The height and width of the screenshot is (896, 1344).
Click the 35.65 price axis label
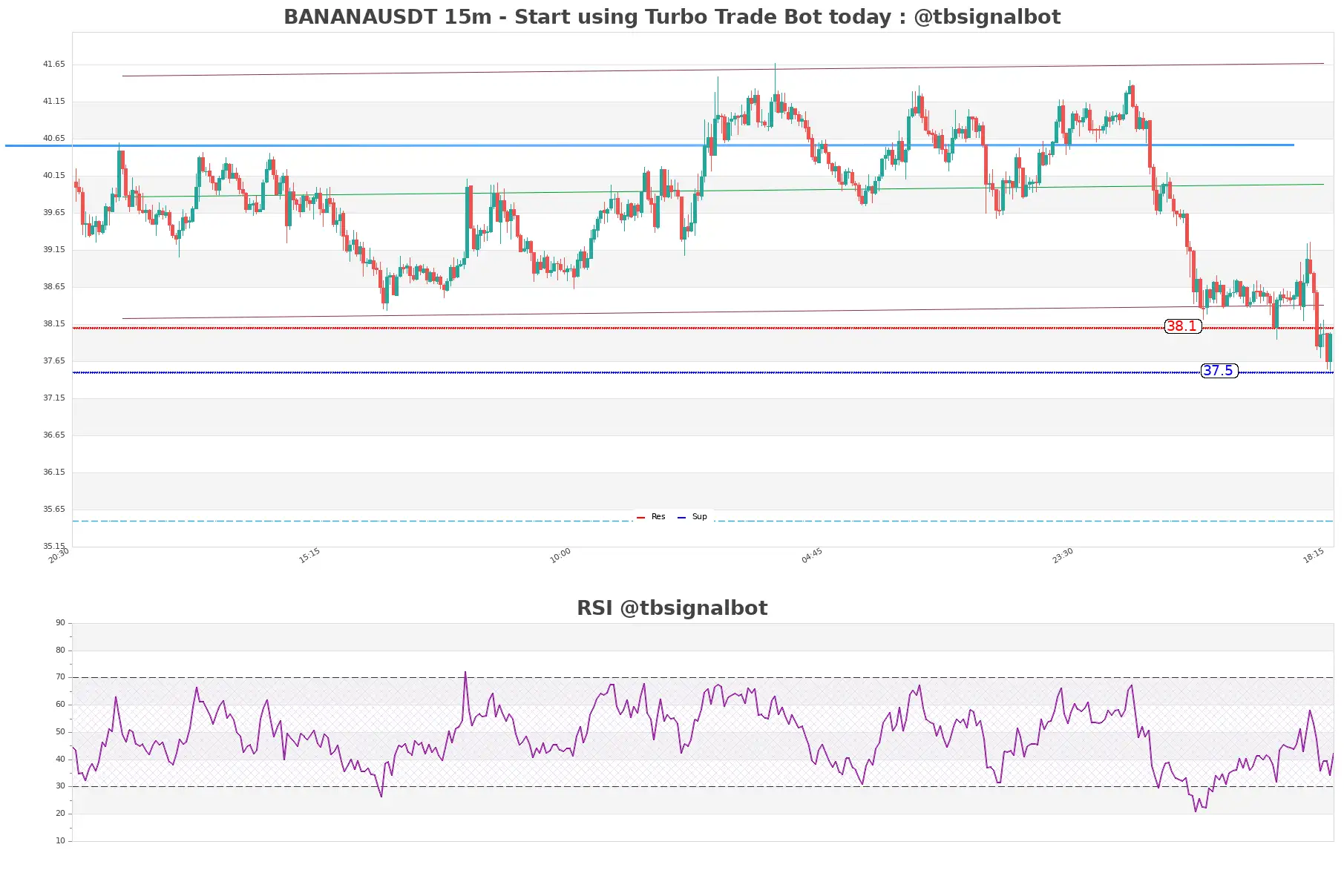click(54, 510)
